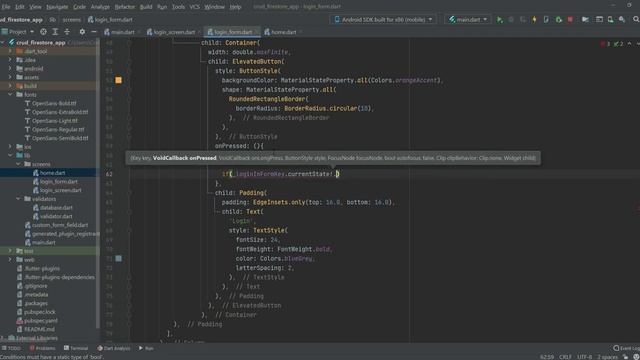Screen dimensions: 640x360
Task: Click Expand All icon in Project panel
Action: point(55,31)
